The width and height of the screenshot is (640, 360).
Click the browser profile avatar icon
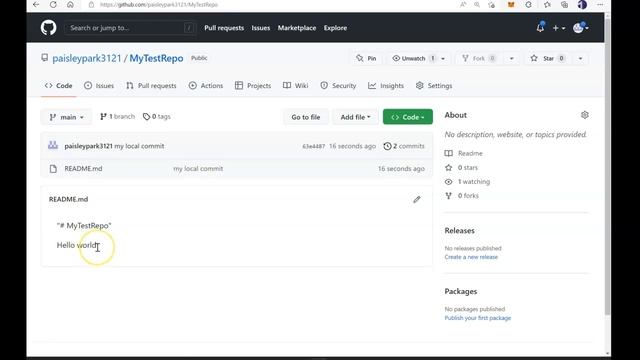tap(582, 4)
